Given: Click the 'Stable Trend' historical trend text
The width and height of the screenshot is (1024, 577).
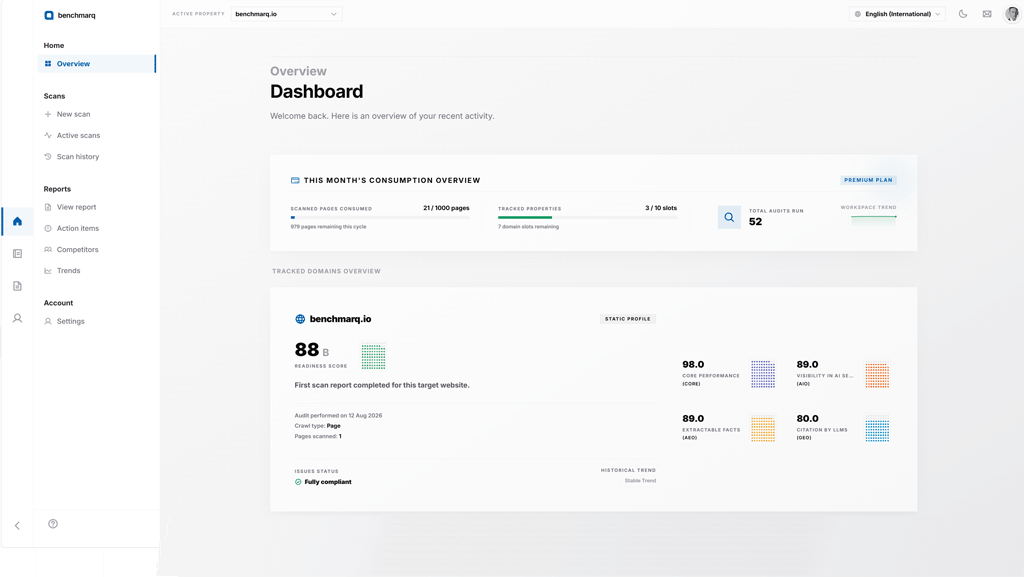Looking at the screenshot, I should click(640, 481).
